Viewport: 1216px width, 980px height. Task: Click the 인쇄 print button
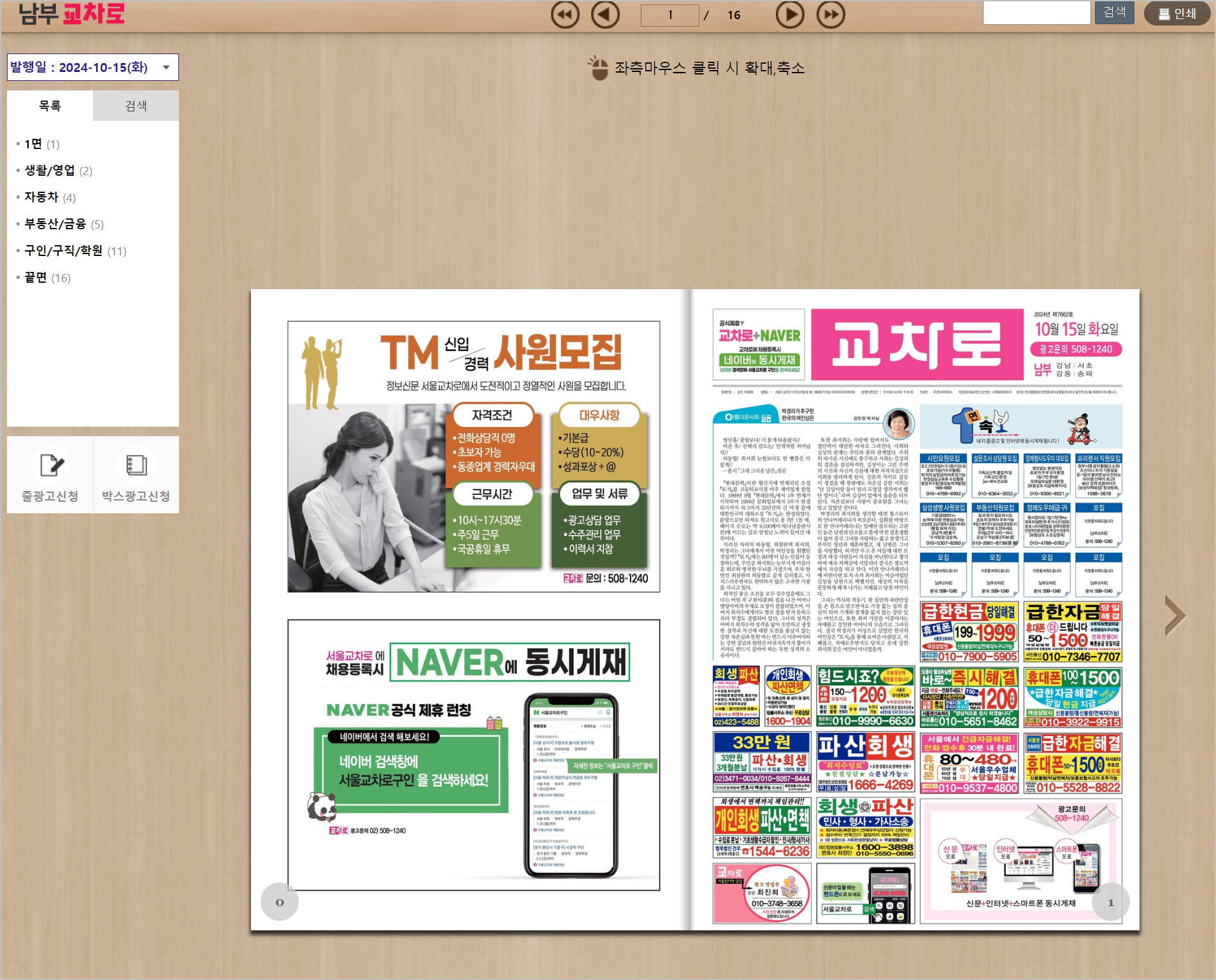pos(1177,13)
